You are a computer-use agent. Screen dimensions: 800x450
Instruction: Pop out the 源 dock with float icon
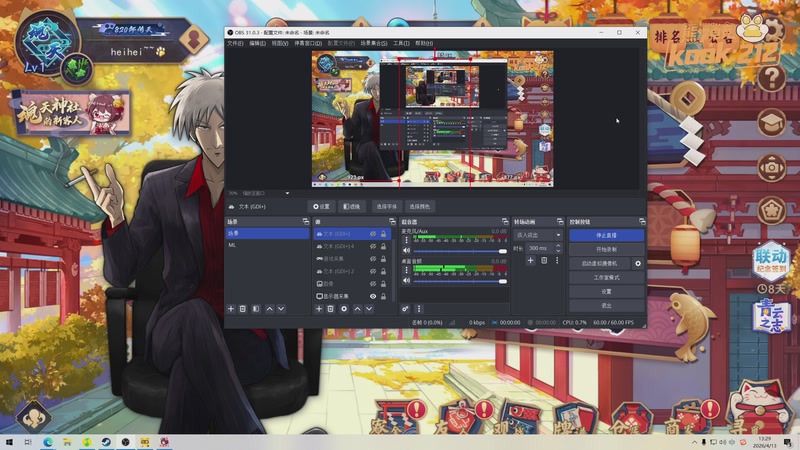point(392,221)
